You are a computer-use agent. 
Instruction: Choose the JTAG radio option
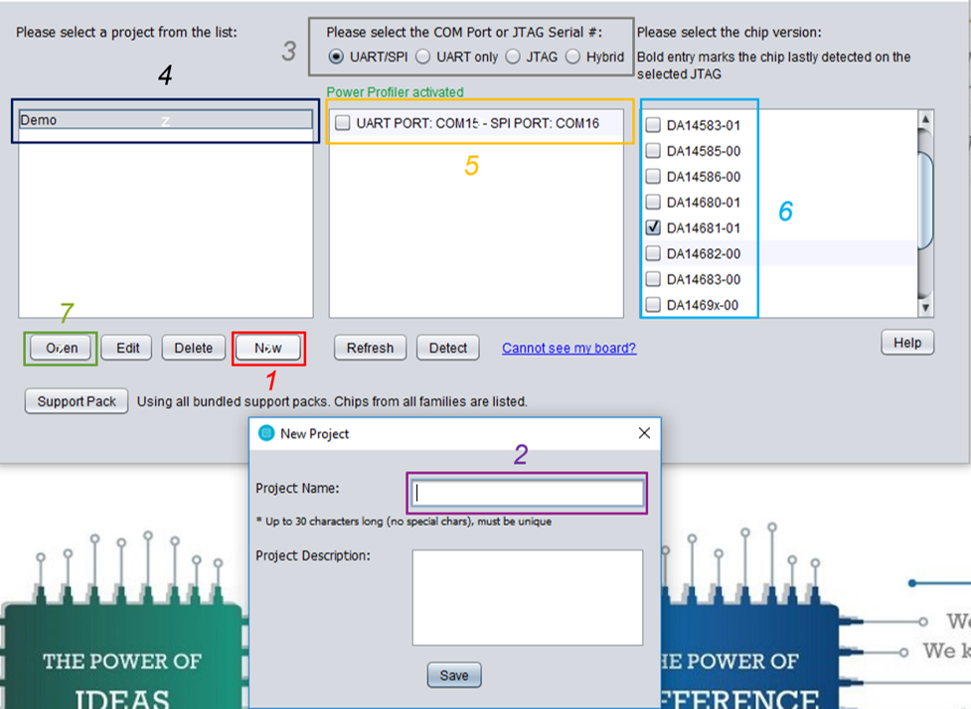[513, 57]
